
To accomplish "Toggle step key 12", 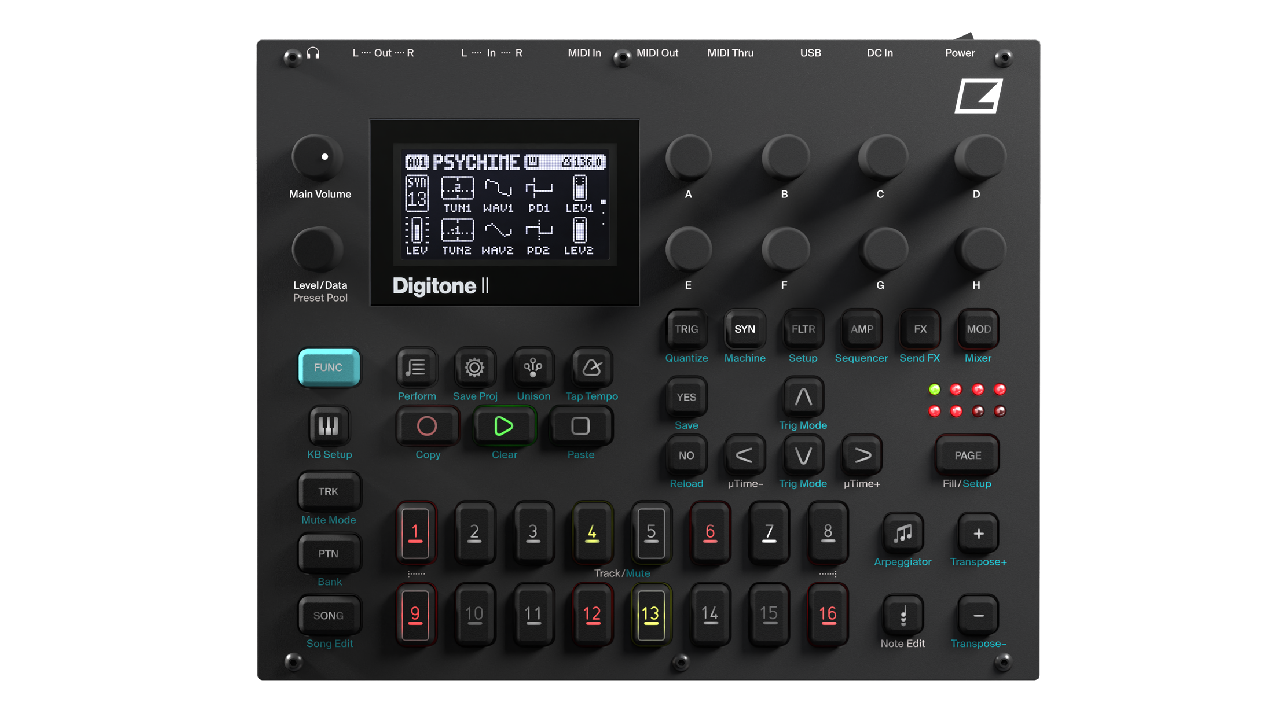I will 592,614.
